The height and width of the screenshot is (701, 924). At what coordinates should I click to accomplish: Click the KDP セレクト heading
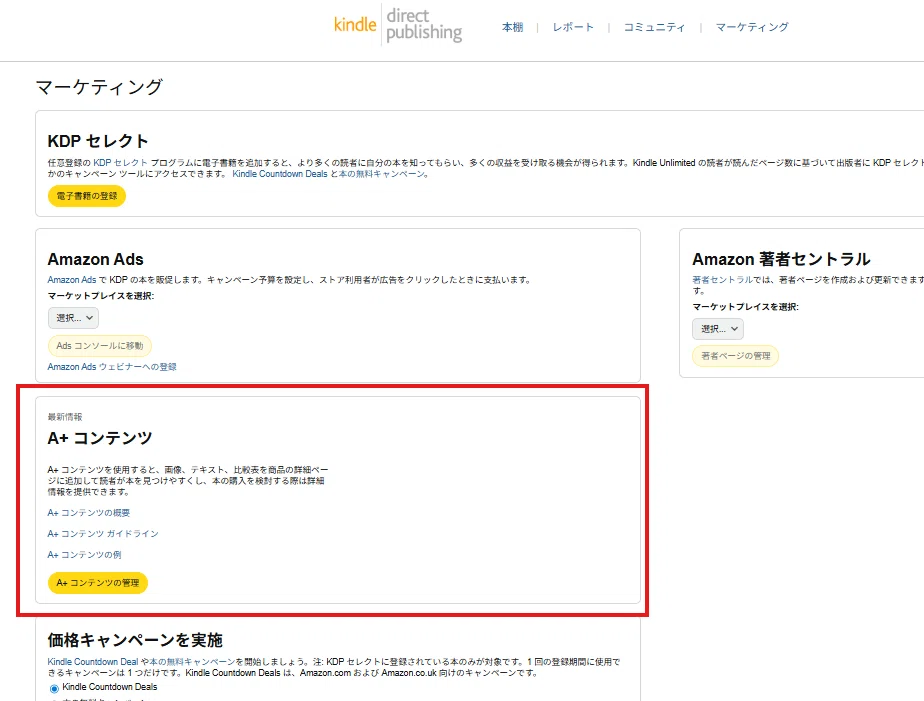point(98,141)
